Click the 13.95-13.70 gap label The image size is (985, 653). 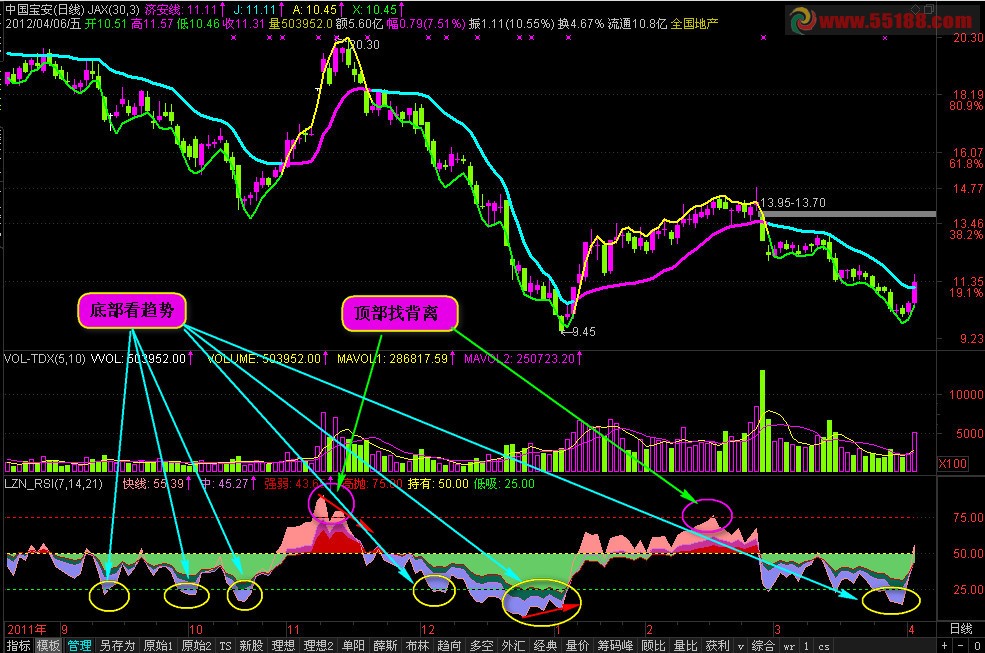click(x=793, y=203)
